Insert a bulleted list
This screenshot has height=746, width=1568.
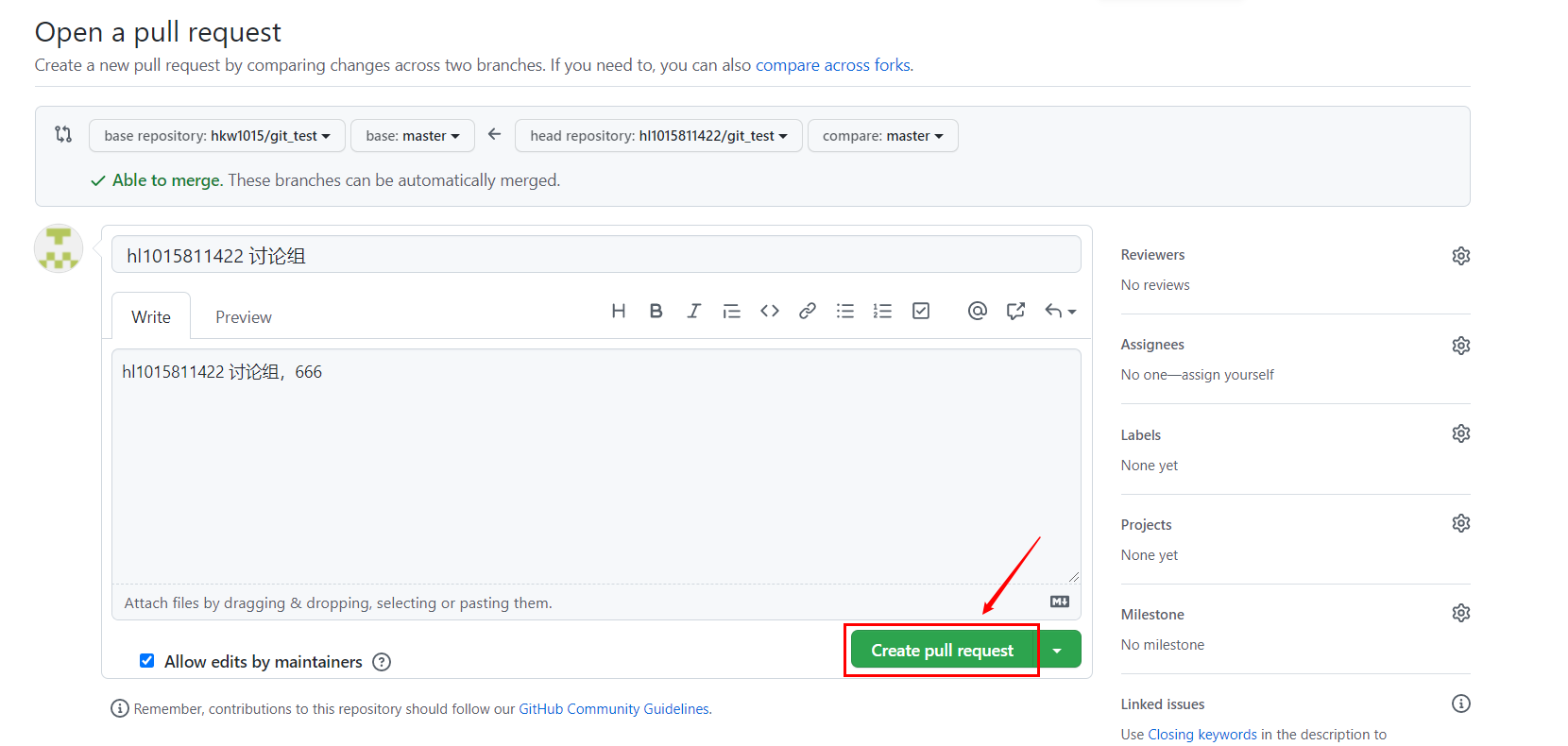tap(845, 311)
